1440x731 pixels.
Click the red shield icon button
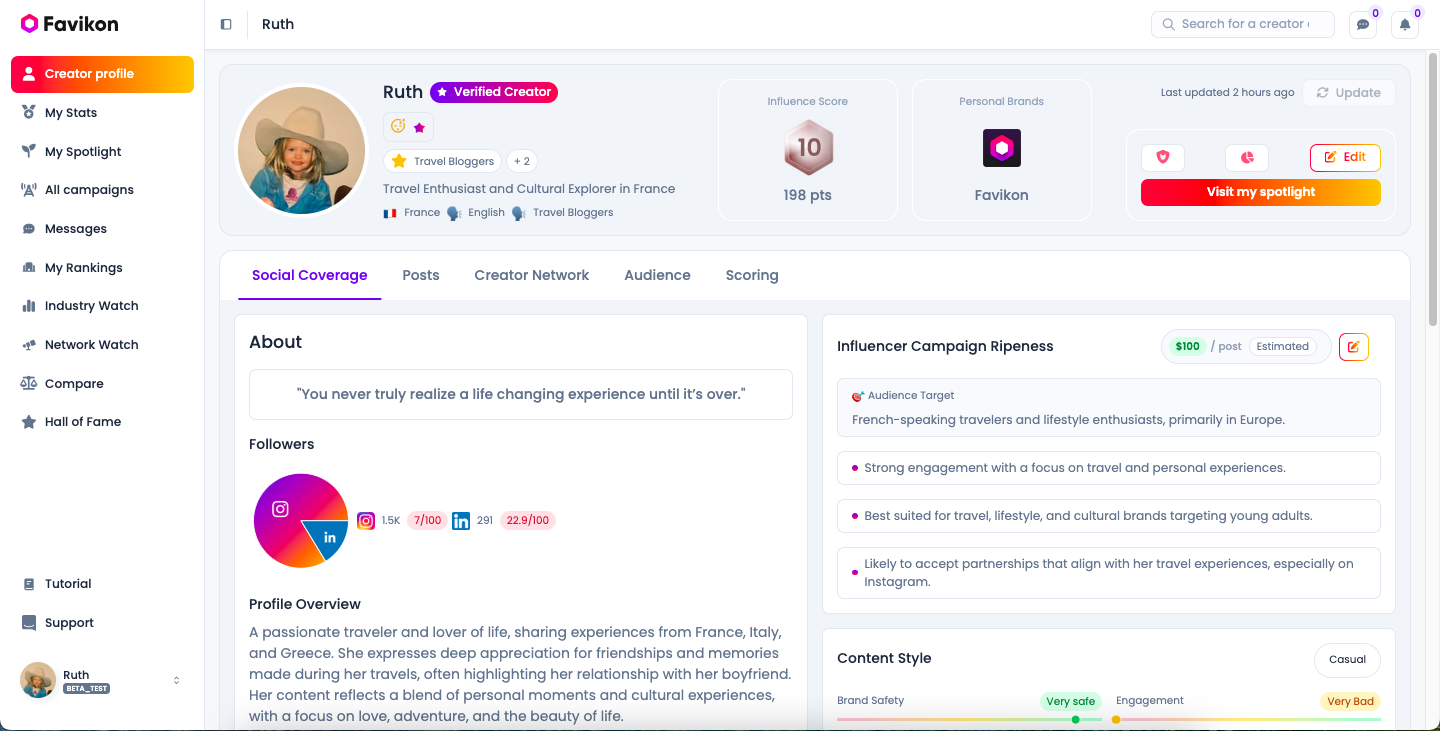1163,158
